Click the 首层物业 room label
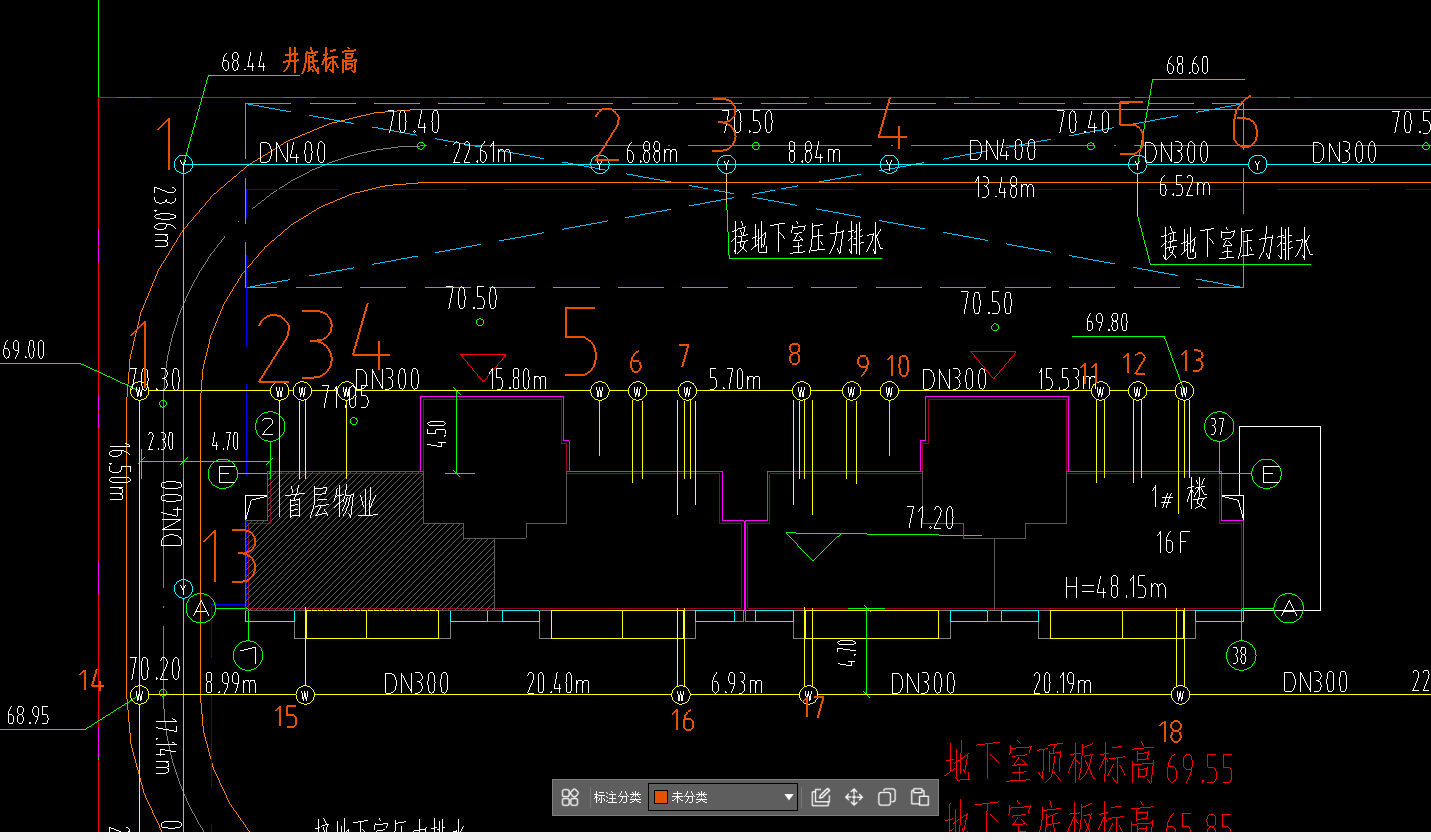The image size is (1431, 840). 332,504
